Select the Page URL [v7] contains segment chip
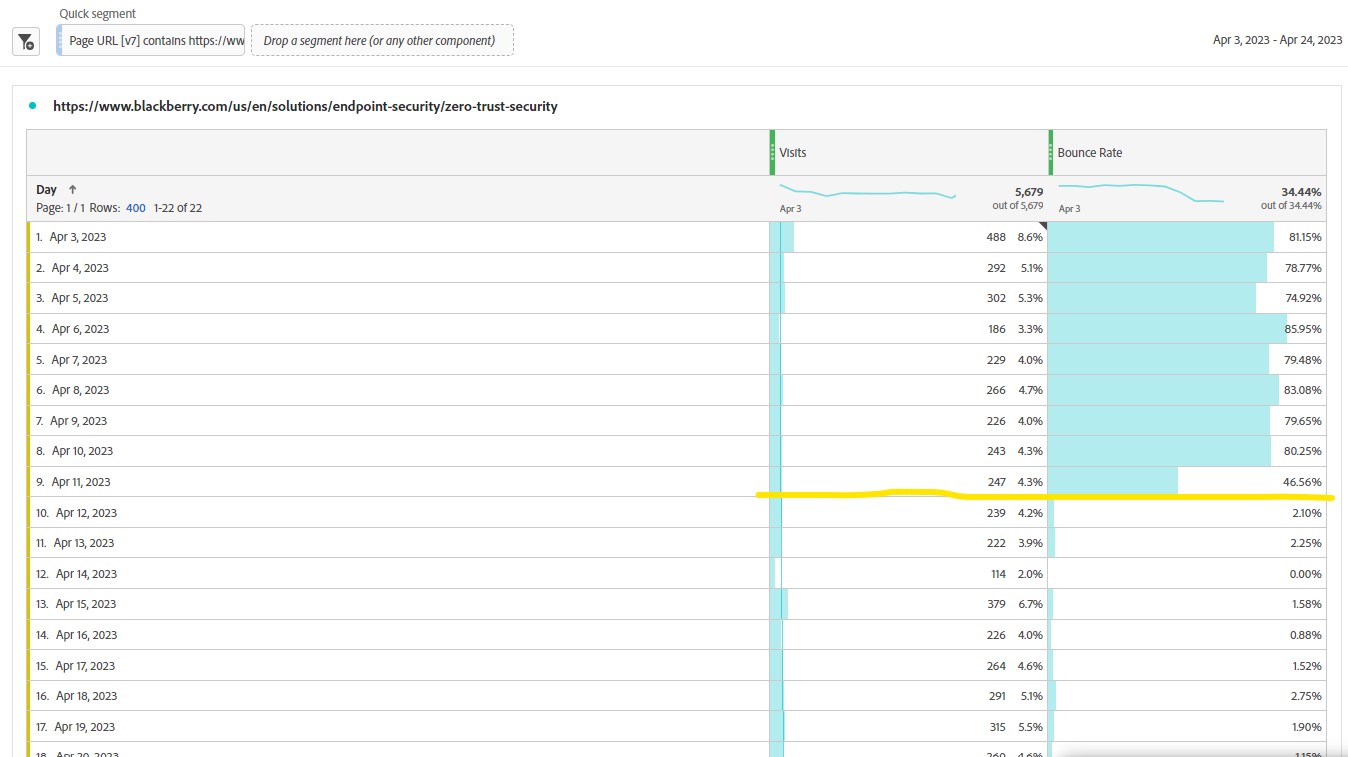Screen dimensions: 1348x757 point(155,41)
